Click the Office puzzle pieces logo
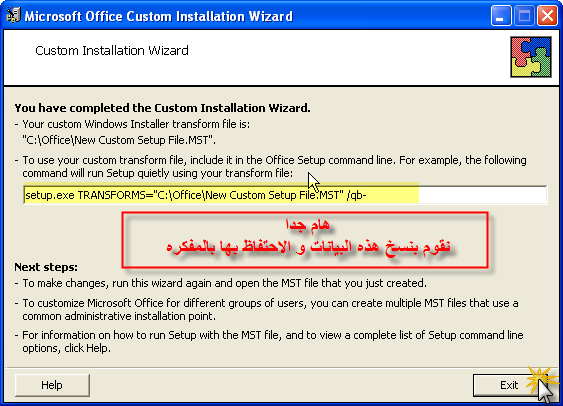563x406 pixels. coord(531,57)
